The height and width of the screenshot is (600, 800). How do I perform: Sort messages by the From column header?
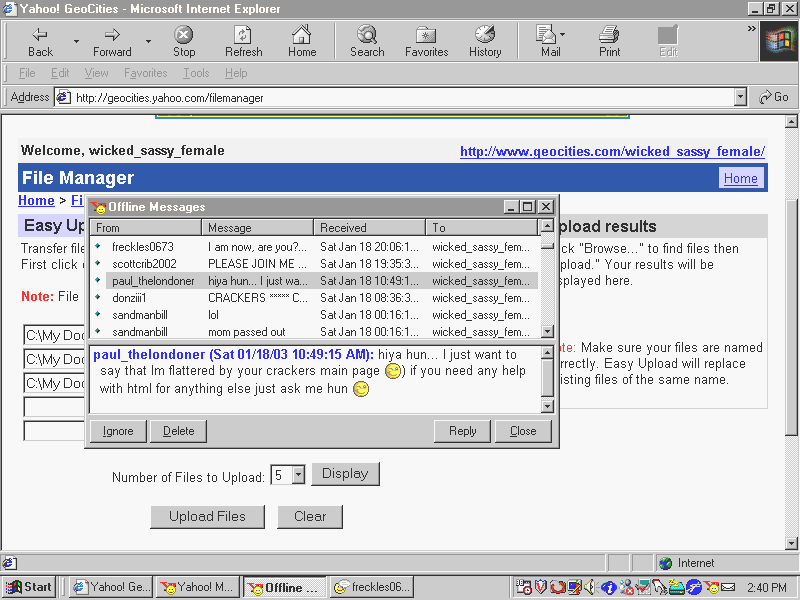coord(145,228)
